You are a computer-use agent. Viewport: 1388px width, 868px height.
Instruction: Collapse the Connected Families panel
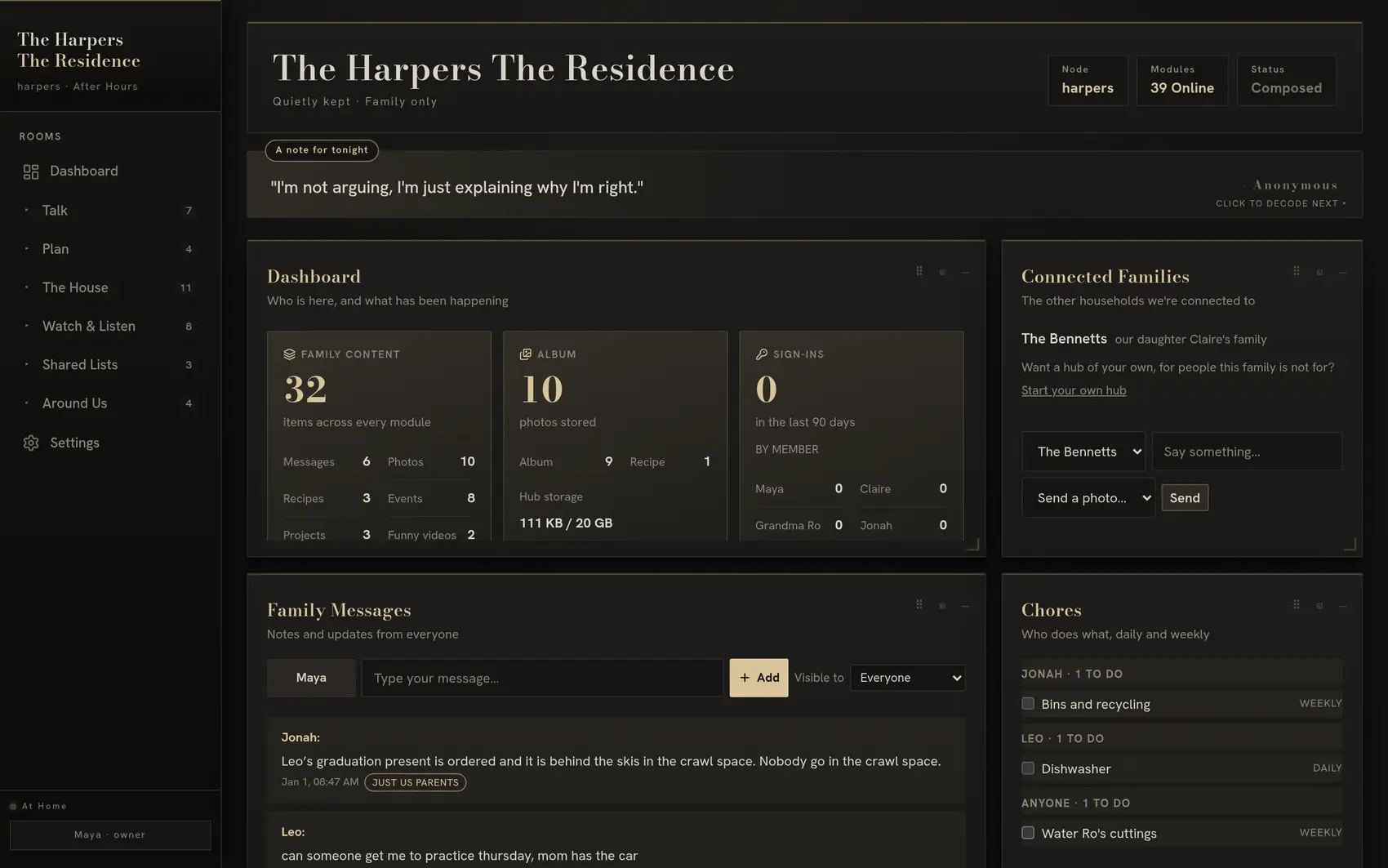(1342, 272)
